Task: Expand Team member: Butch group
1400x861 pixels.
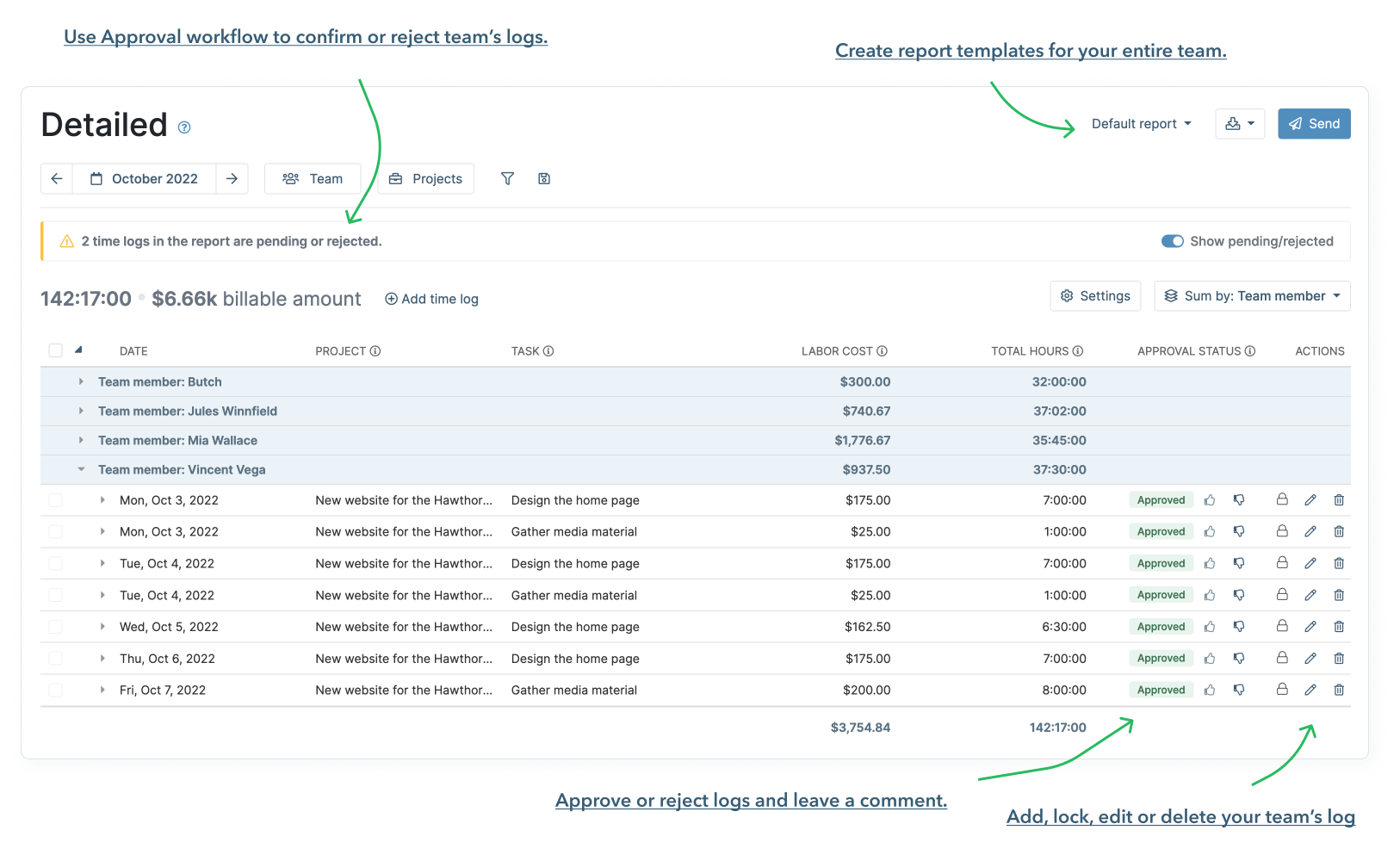Action: point(81,381)
